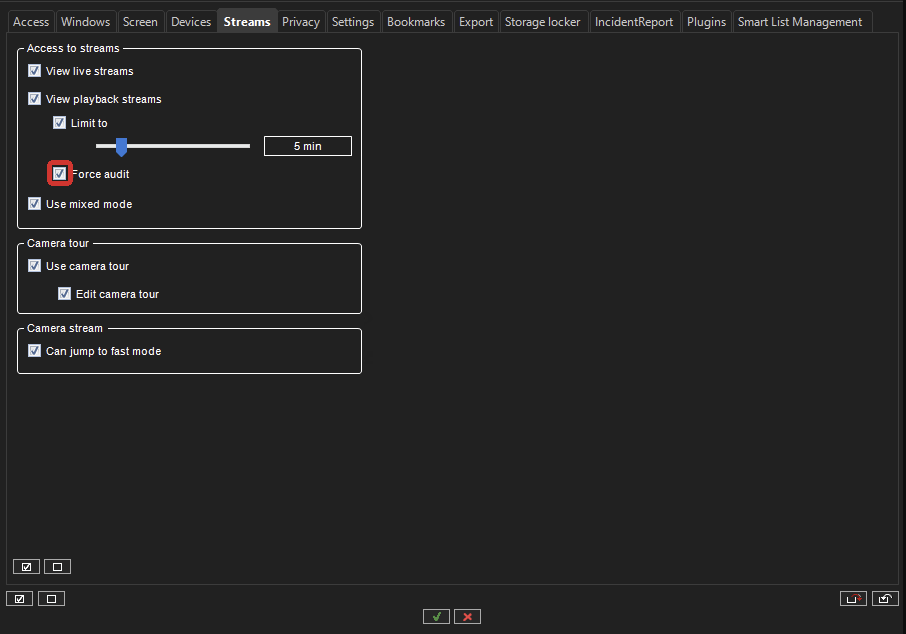The height and width of the screenshot is (634, 906).
Task: Uncheck View live streams
Action: click(x=35, y=71)
